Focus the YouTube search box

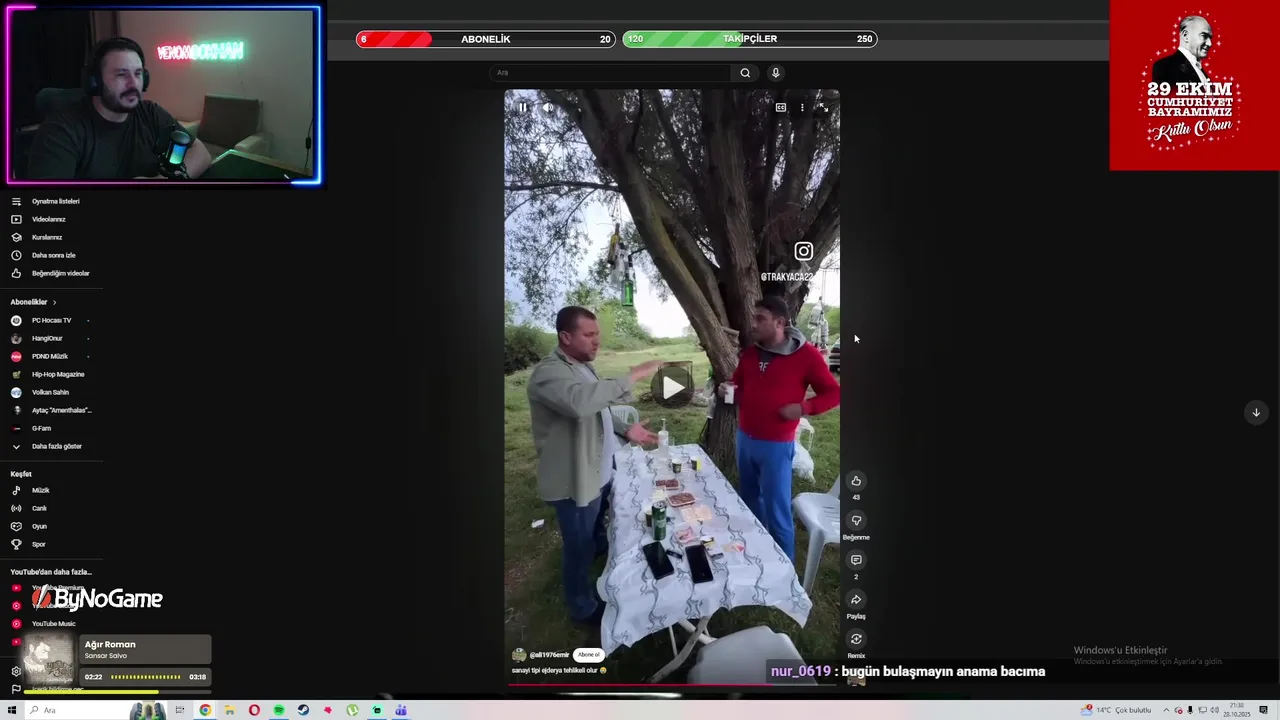[x=611, y=73]
